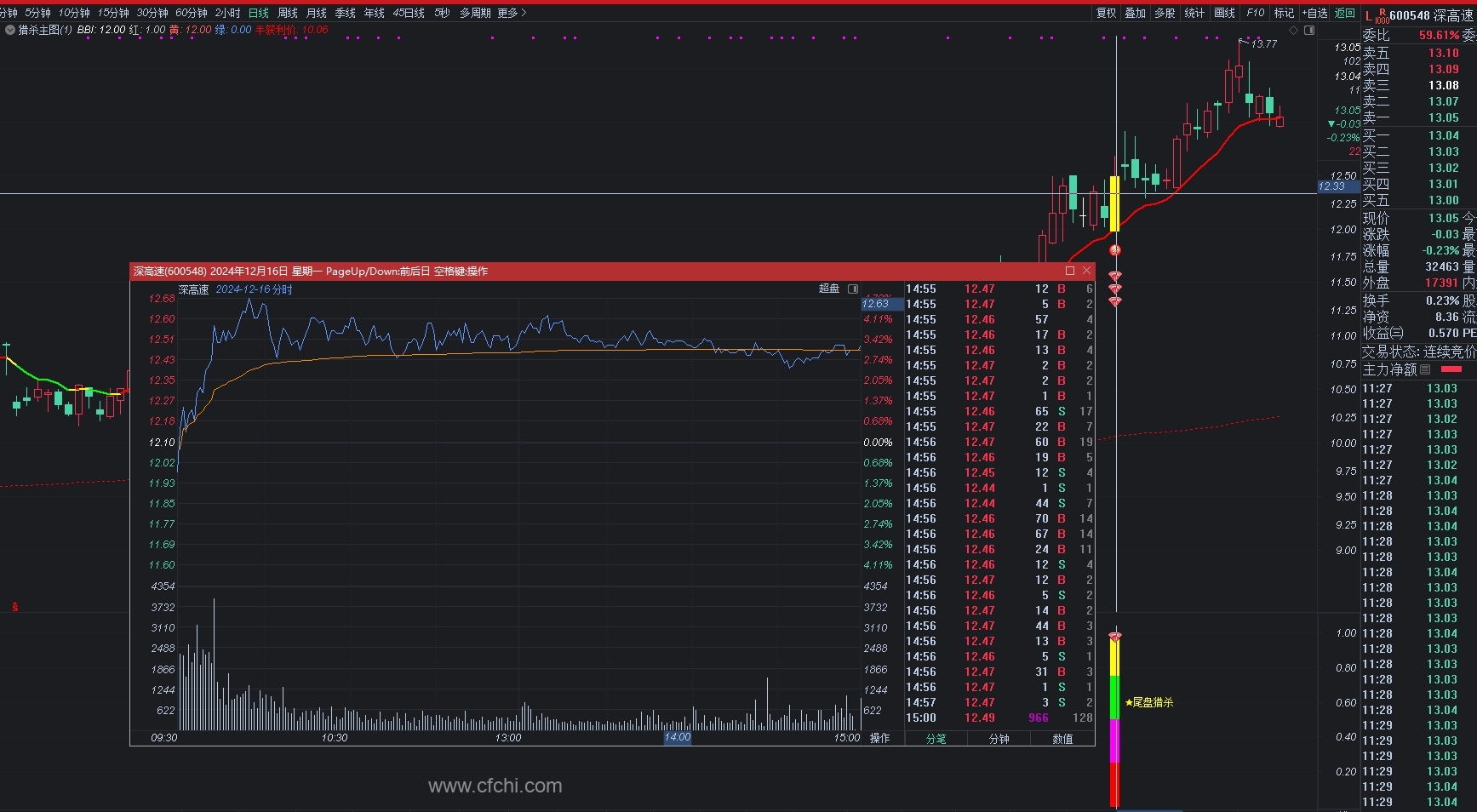Switch to the 10分钟 period tab

[x=74, y=13]
